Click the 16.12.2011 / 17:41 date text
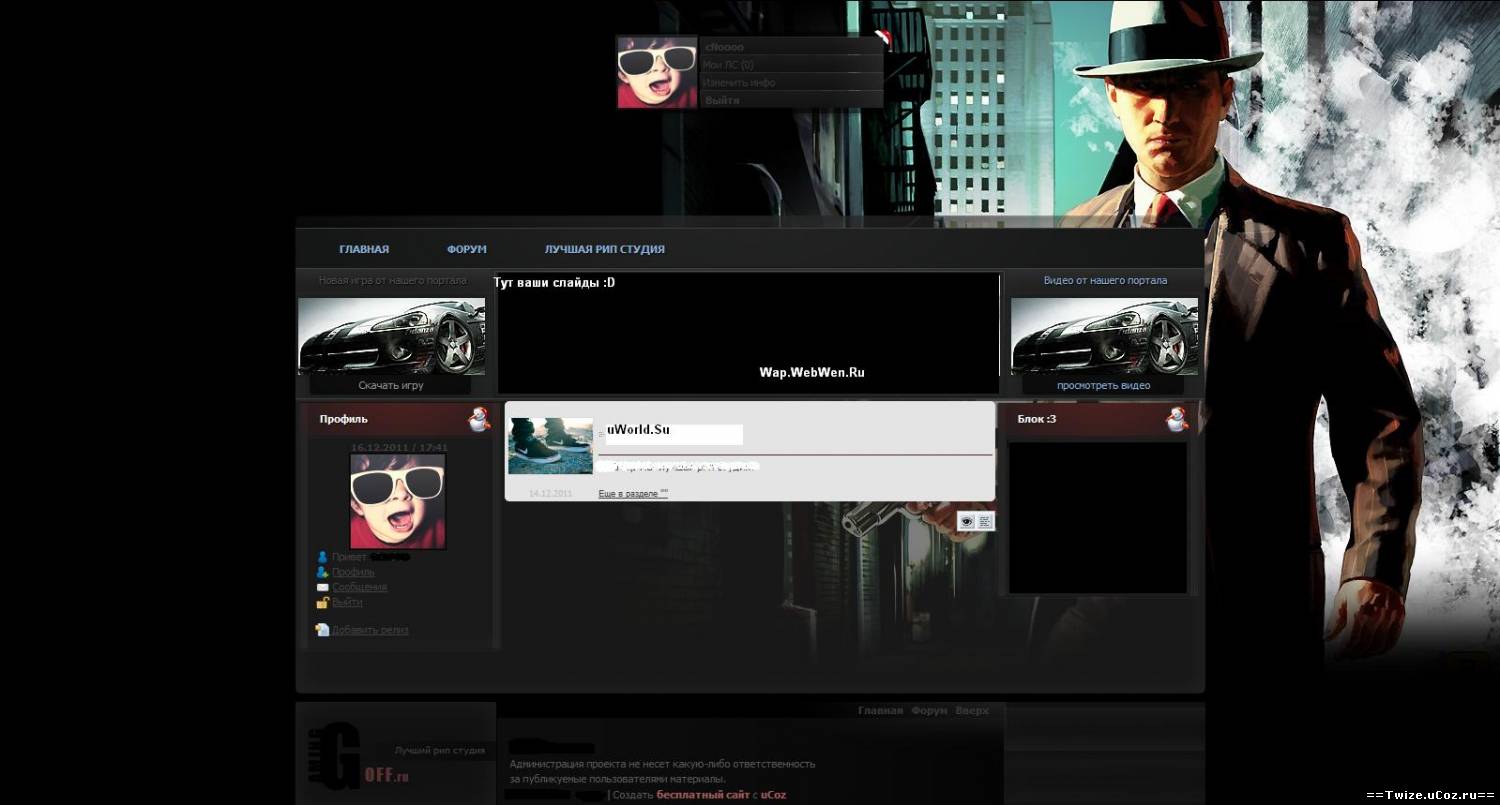 [x=399, y=447]
